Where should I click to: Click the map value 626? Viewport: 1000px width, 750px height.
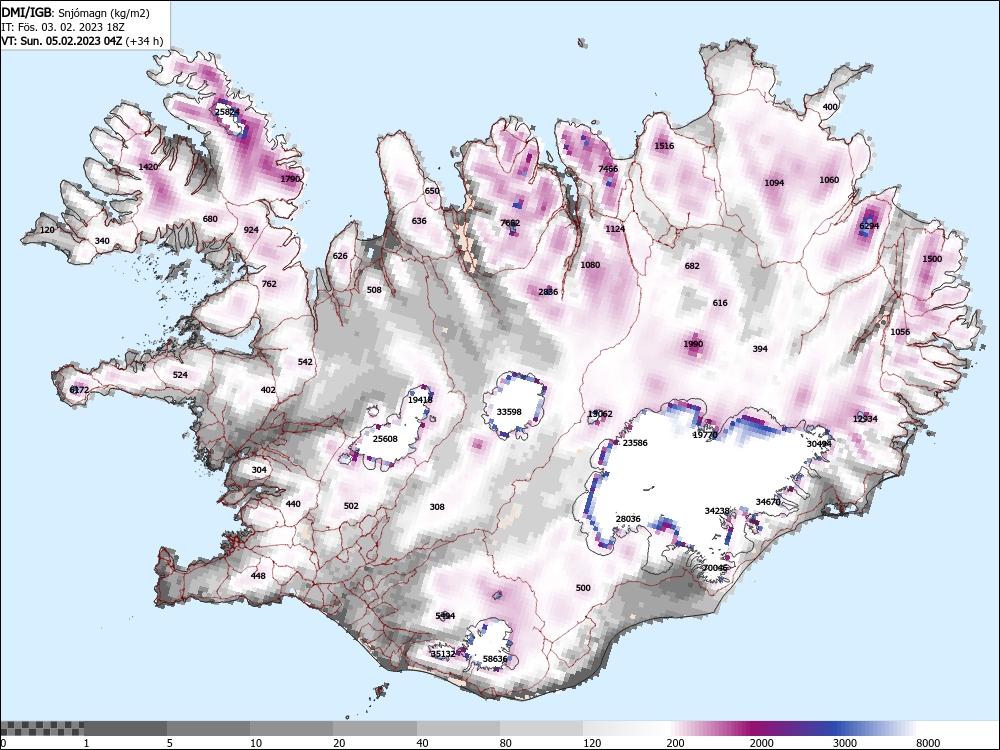(340, 256)
